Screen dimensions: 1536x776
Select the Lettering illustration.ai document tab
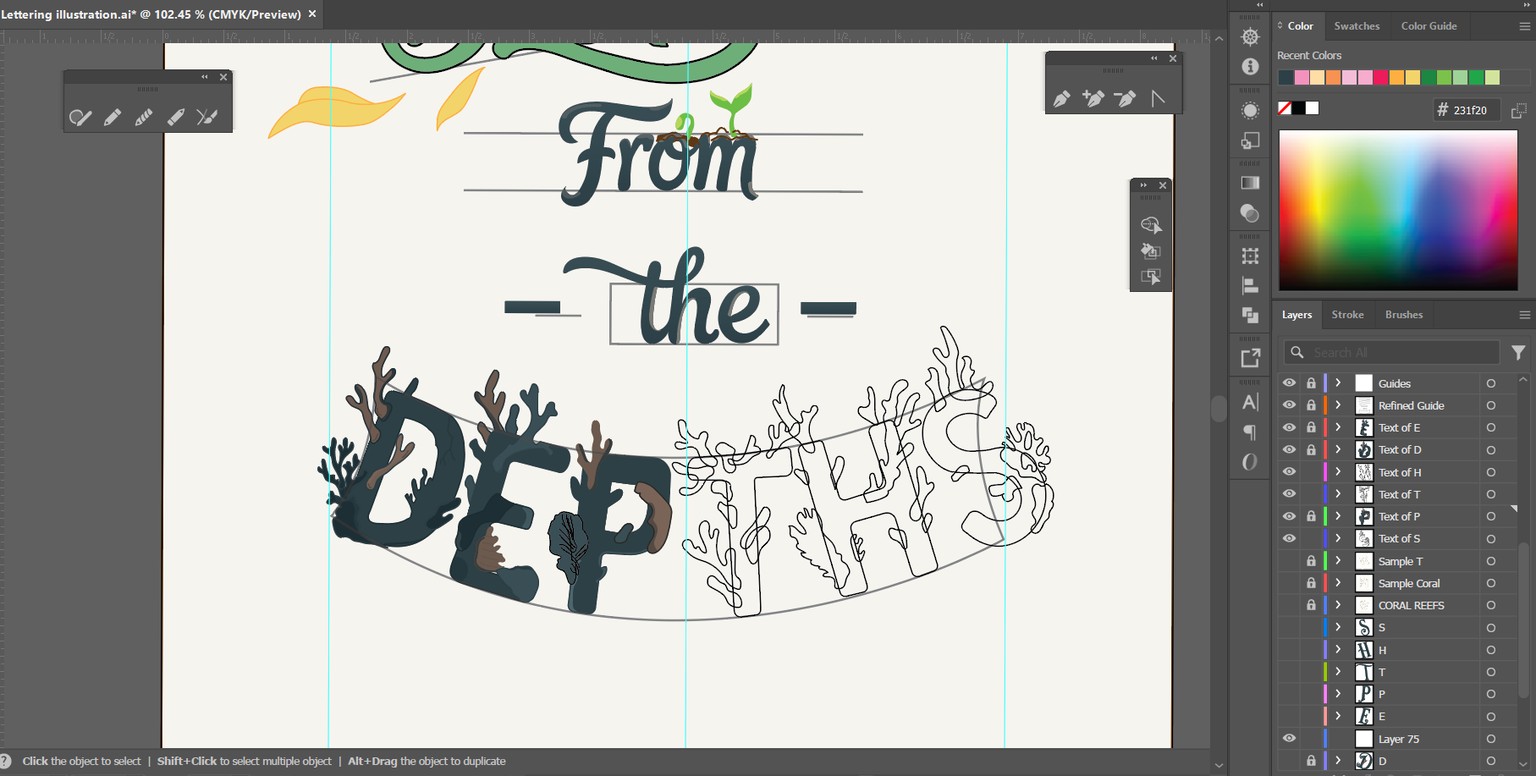(x=151, y=14)
